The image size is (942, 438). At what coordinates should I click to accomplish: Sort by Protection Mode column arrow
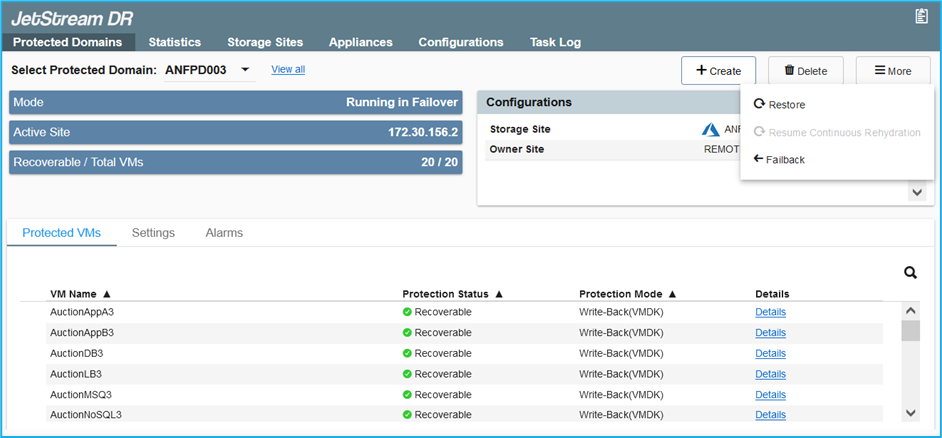[x=672, y=294]
